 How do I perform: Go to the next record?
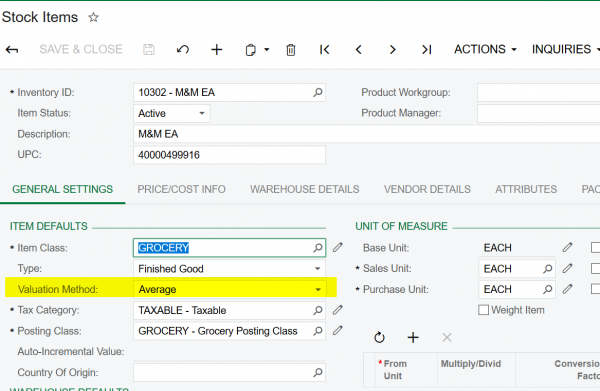[x=392, y=50]
